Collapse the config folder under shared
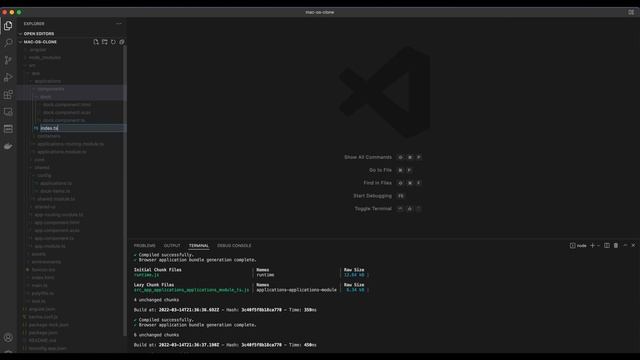This screenshot has width=640, height=360. click(x=44, y=176)
